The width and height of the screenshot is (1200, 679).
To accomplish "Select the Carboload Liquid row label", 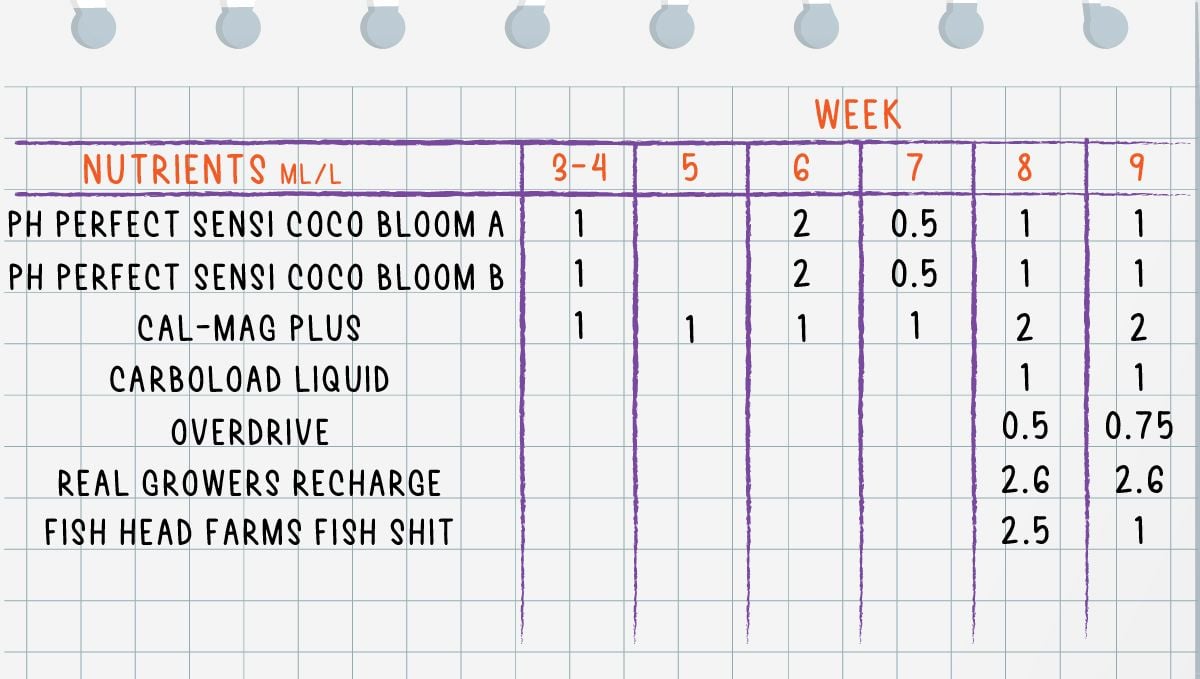I will click(x=249, y=380).
